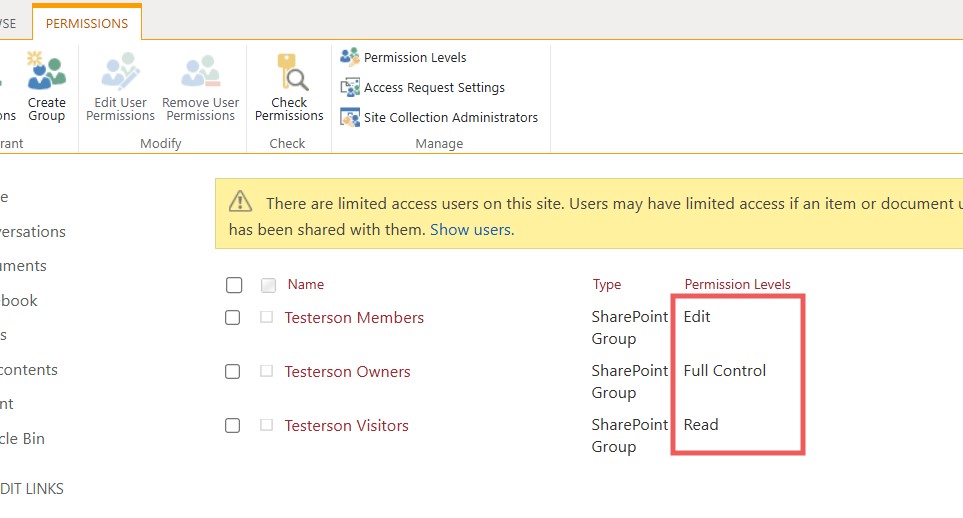Screen dimensions: 963x518
Task: Switch to the PERMISSIONS ribbon tab
Action: [87, 23]
